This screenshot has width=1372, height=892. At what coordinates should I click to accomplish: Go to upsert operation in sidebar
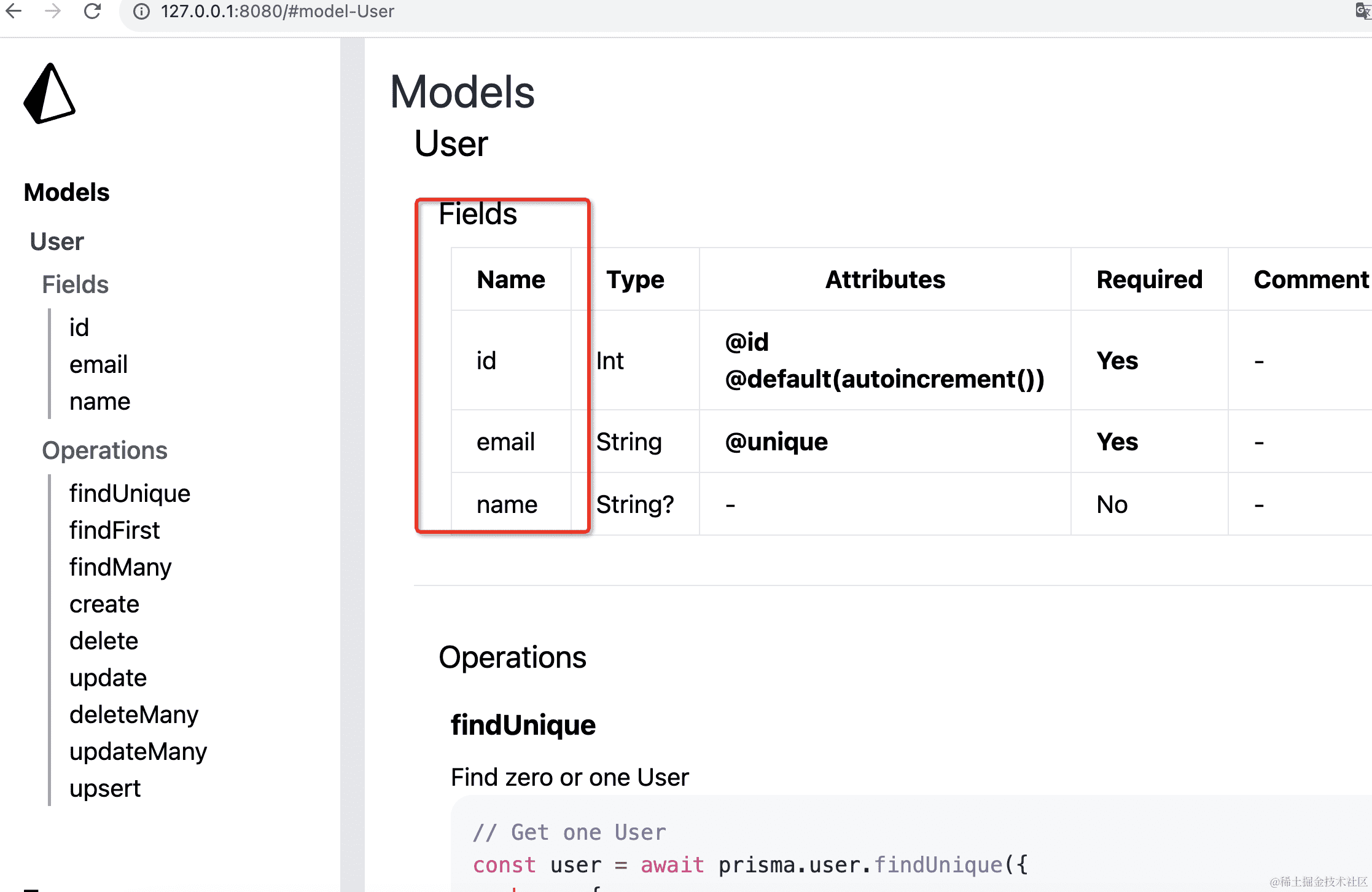click(105, 788)
